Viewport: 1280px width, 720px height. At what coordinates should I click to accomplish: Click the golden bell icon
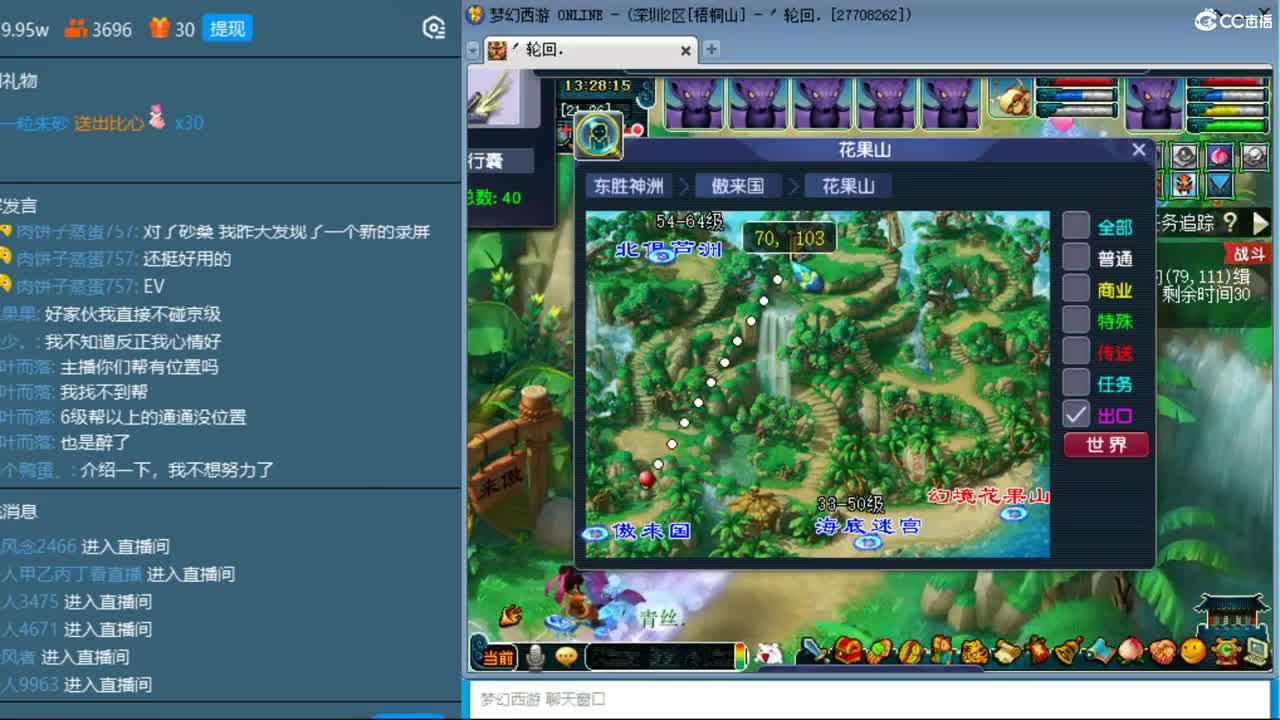1067,652
